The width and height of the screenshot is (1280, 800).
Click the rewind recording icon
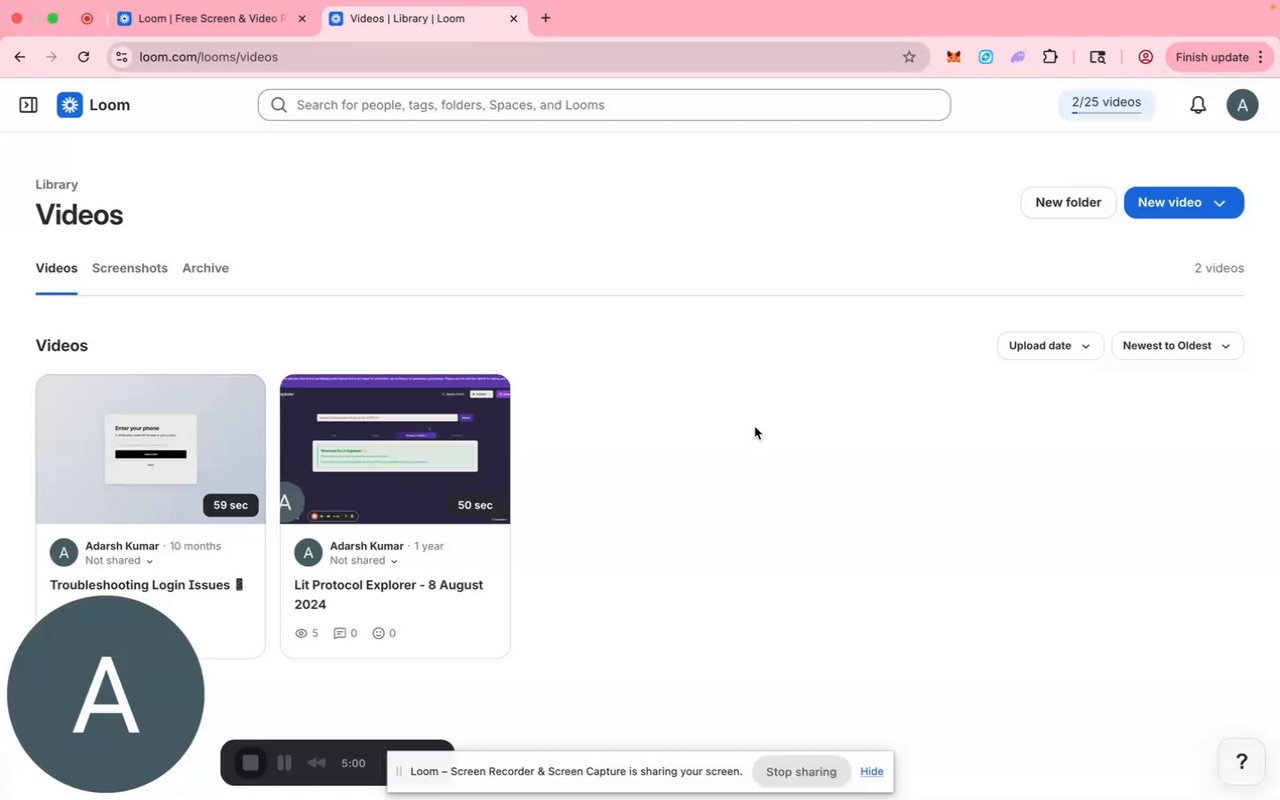pos(316,763)
